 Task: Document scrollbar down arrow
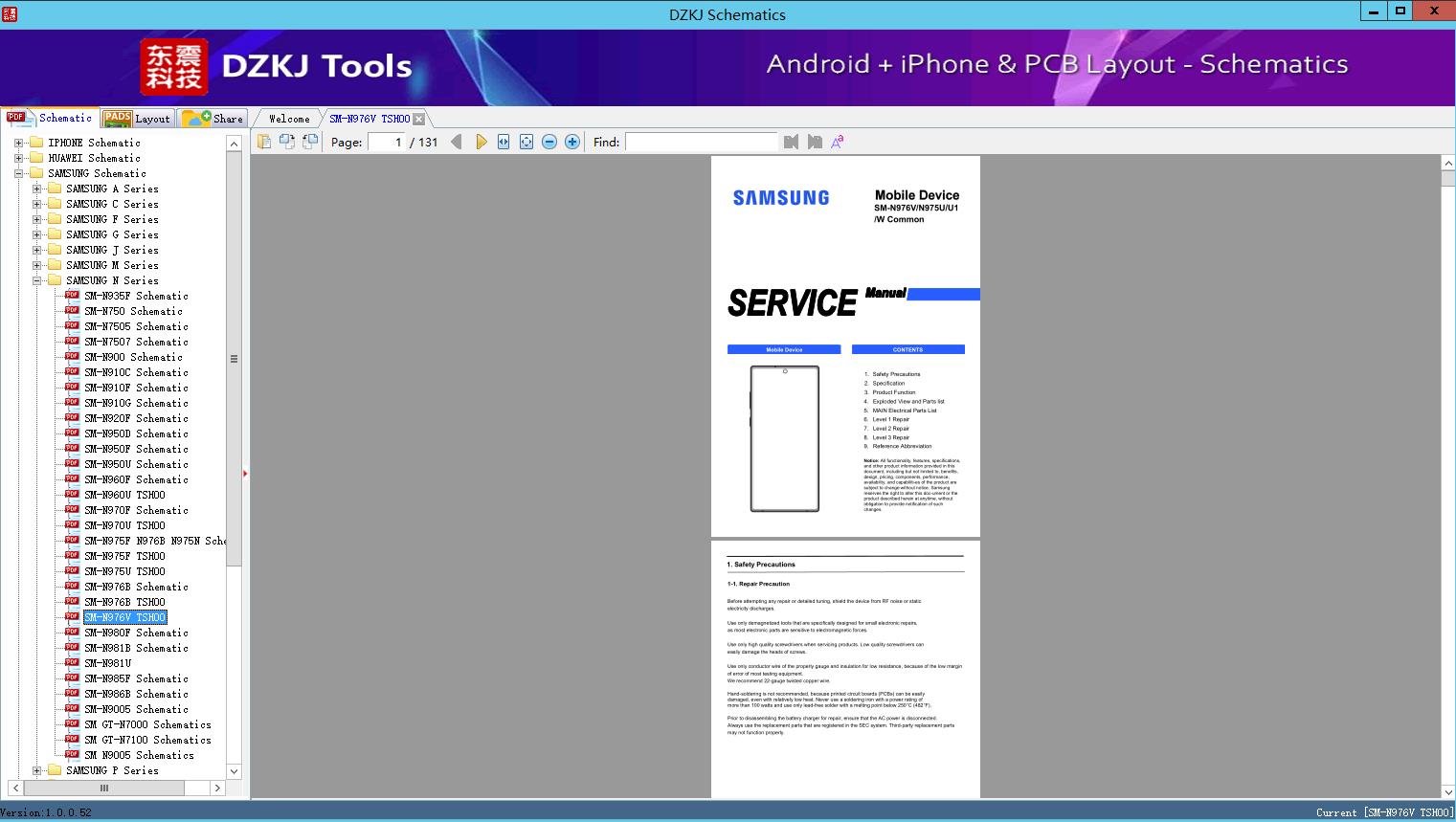click(1448, 791)
